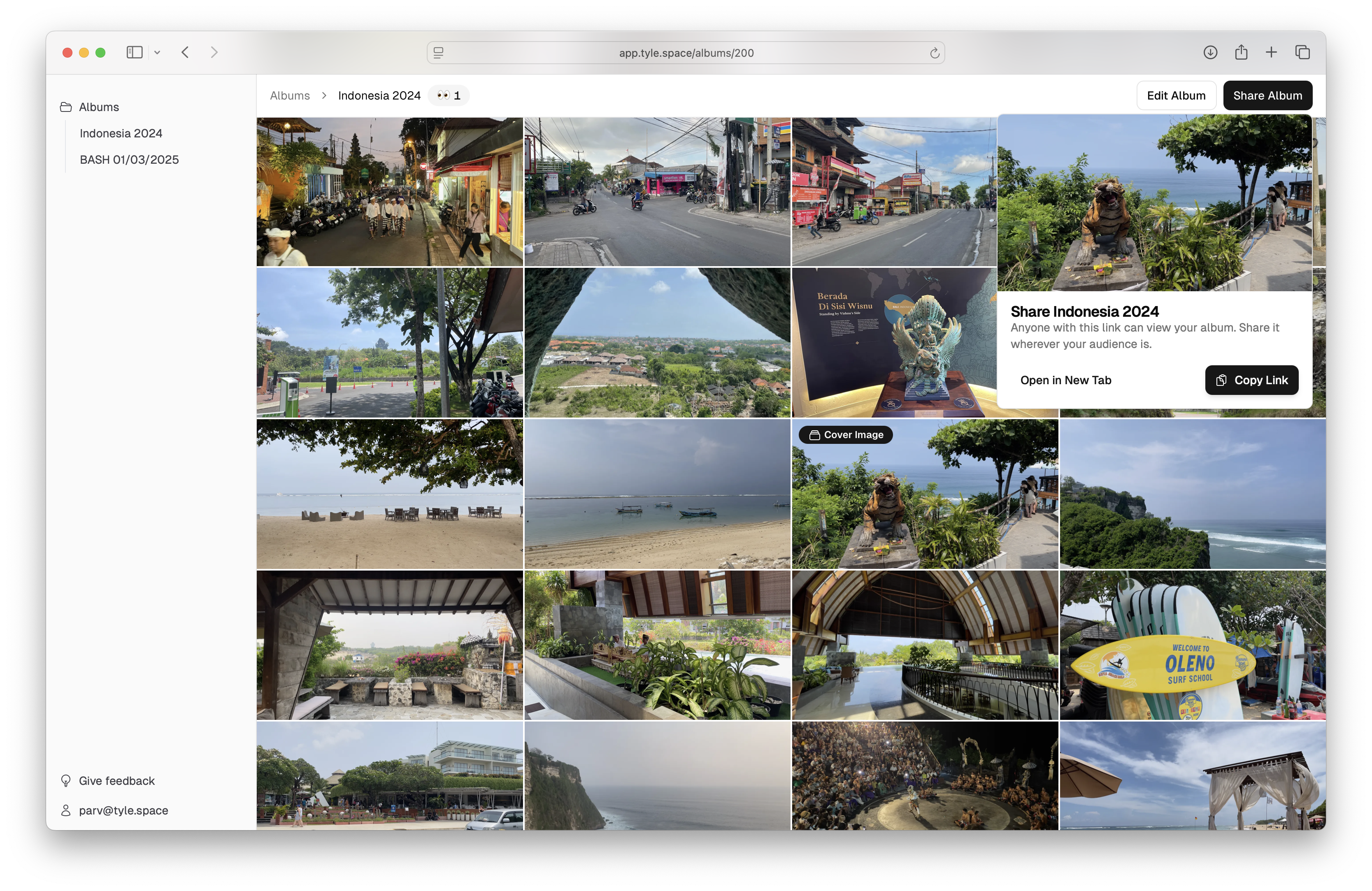Click the Cover Image badge
The image size is (1372, 891).
846,435
